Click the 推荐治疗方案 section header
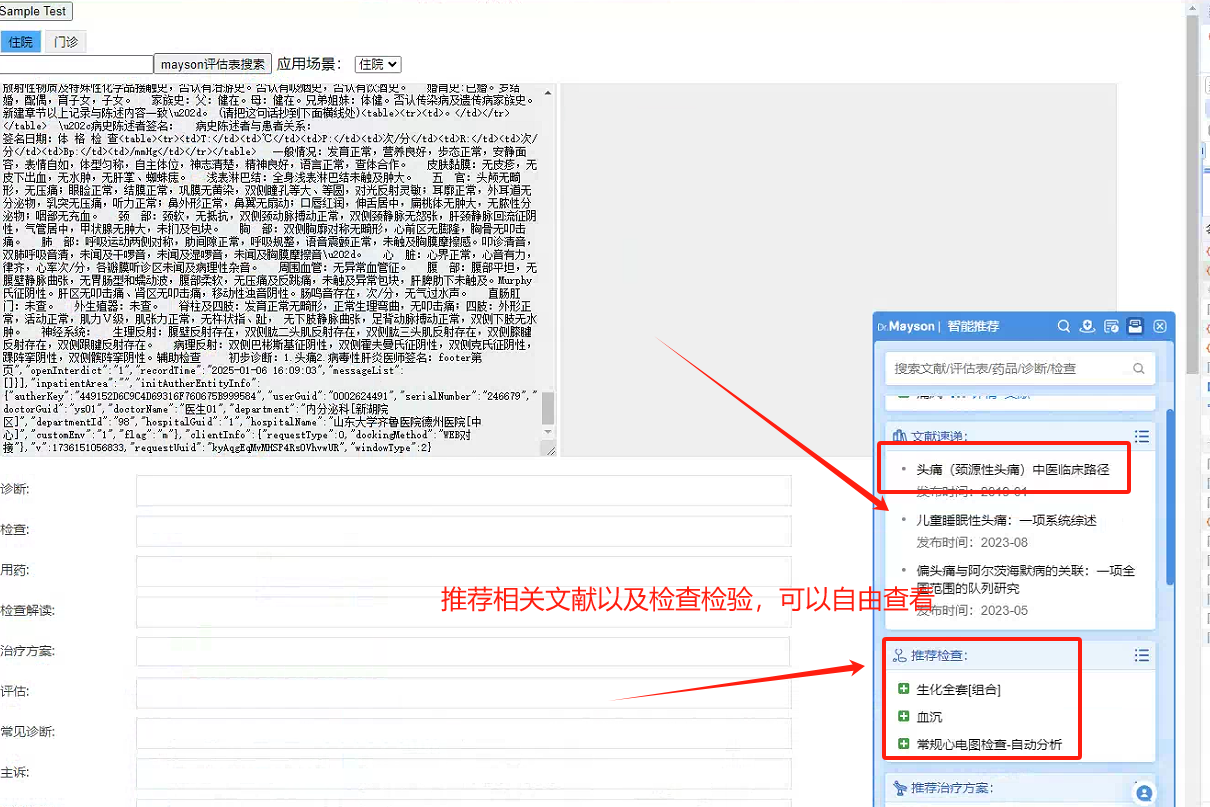 tap(1019, 789)
